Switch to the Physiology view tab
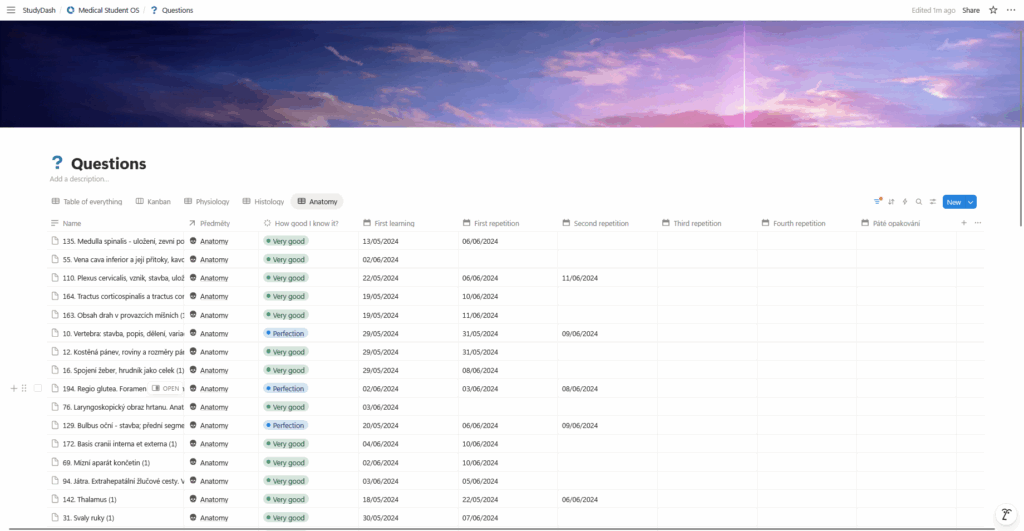The height and width of the screenshot is (531, 1024). coord(207,201)
